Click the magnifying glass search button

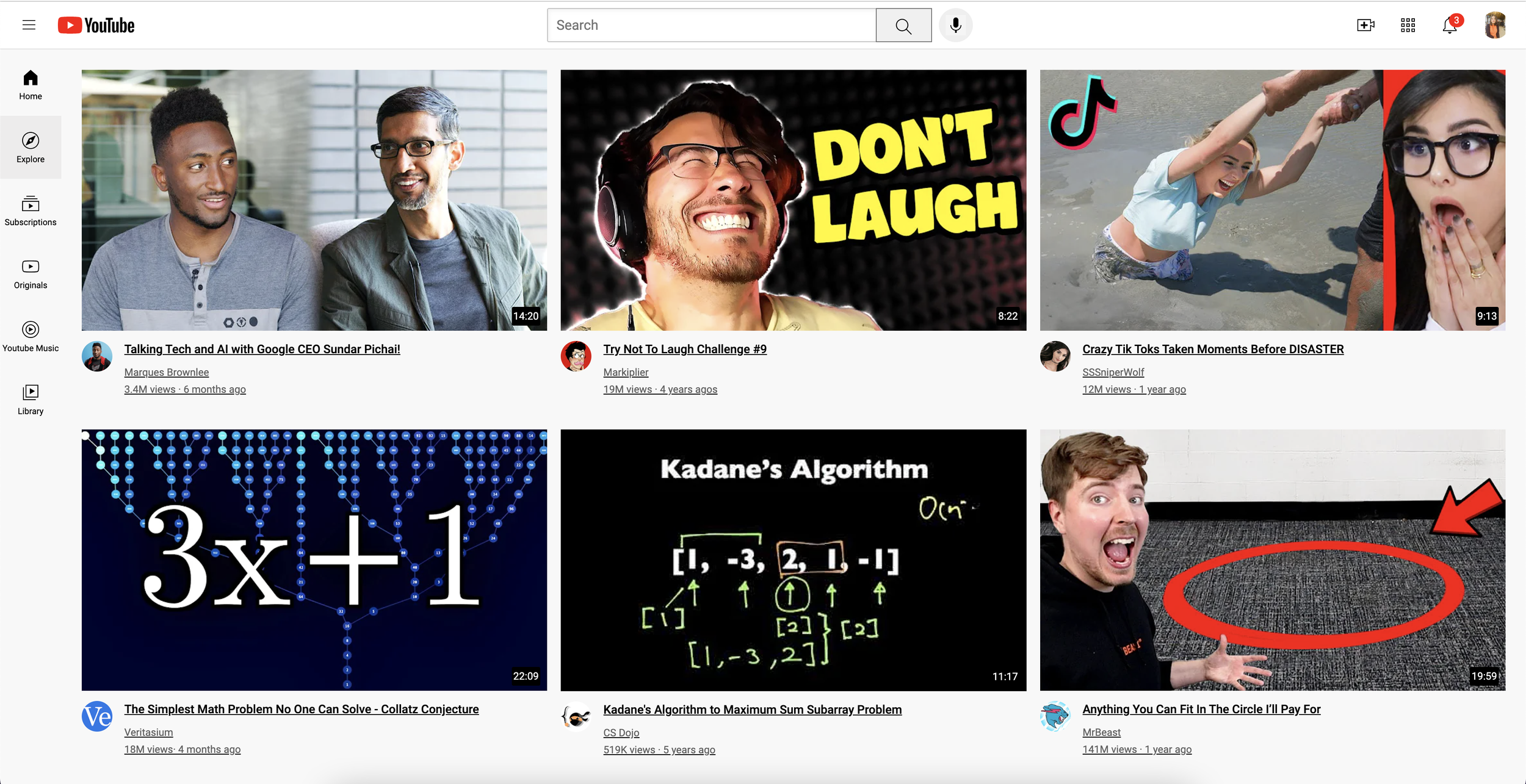click(x=903, y=26)
